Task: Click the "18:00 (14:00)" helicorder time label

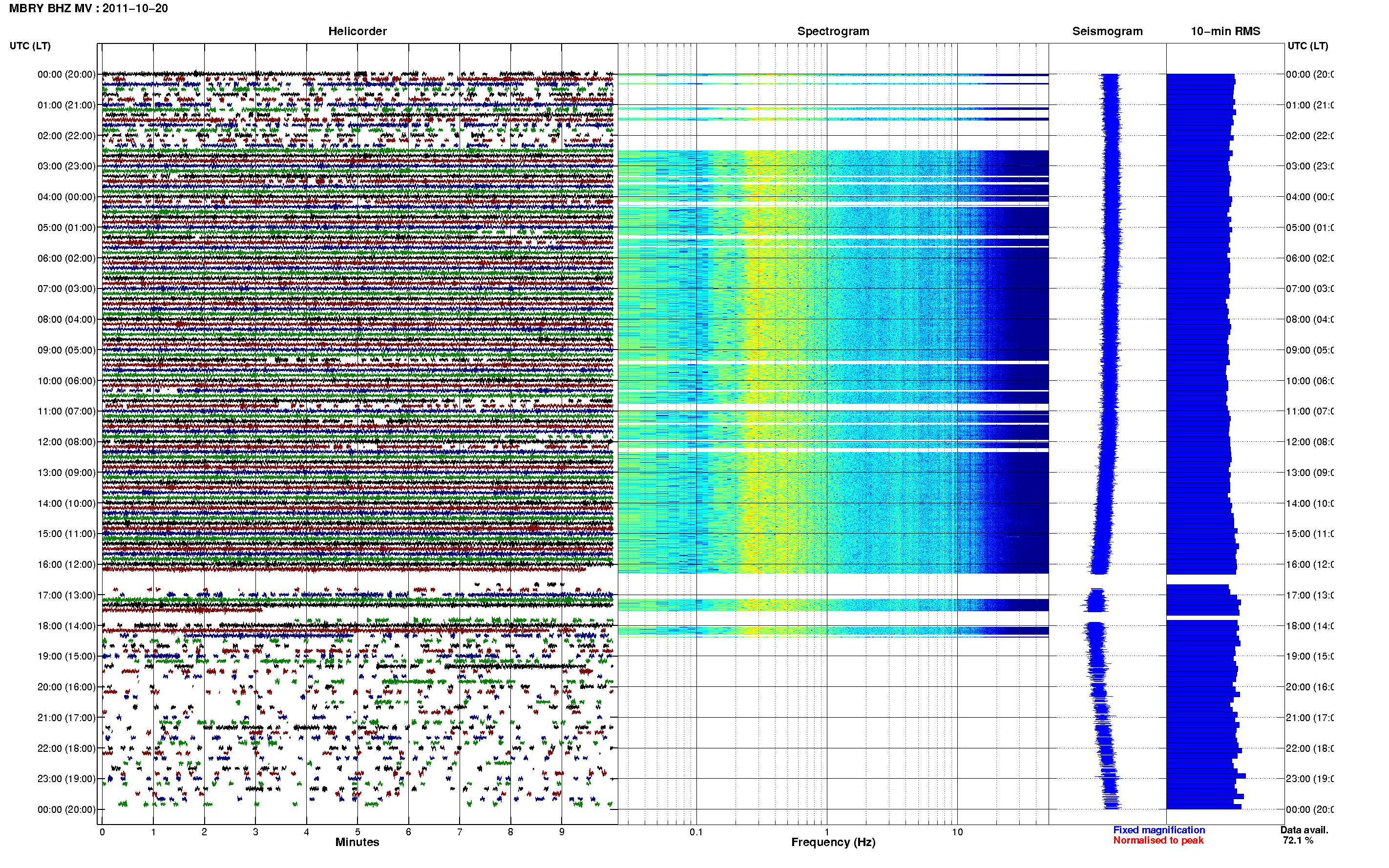Action: click(x=66, y=626)
